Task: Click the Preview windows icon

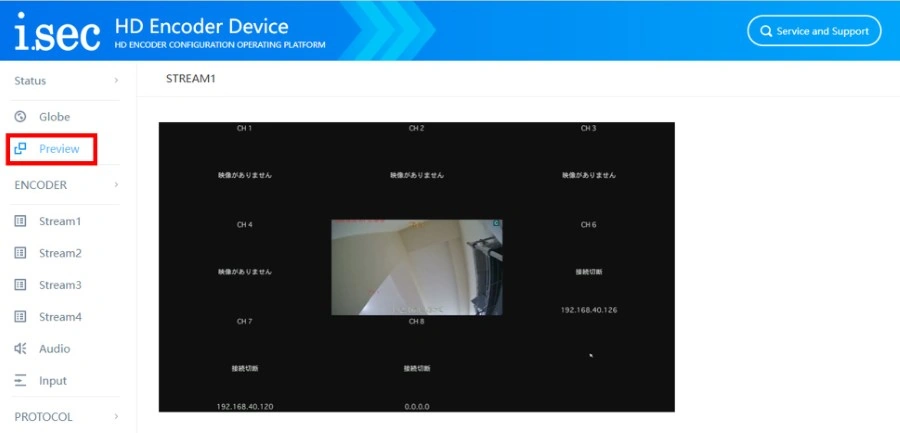Action: pyautogui.click(x=20, y=149)
